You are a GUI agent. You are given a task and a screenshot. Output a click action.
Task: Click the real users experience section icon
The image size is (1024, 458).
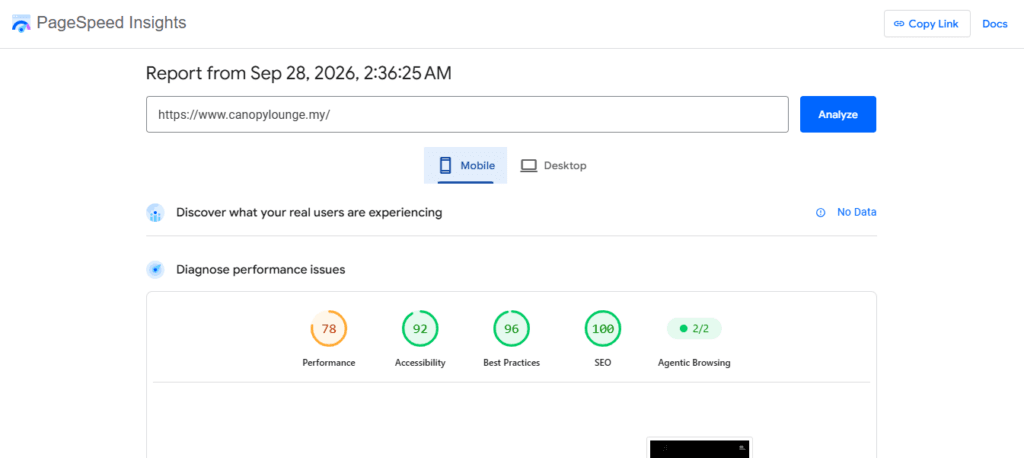coord(155,213)
